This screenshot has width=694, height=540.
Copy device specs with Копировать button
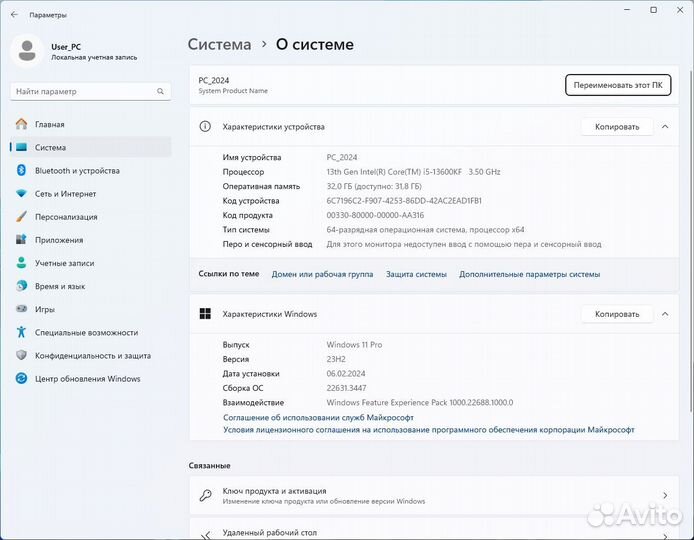(x=617, y=127)
